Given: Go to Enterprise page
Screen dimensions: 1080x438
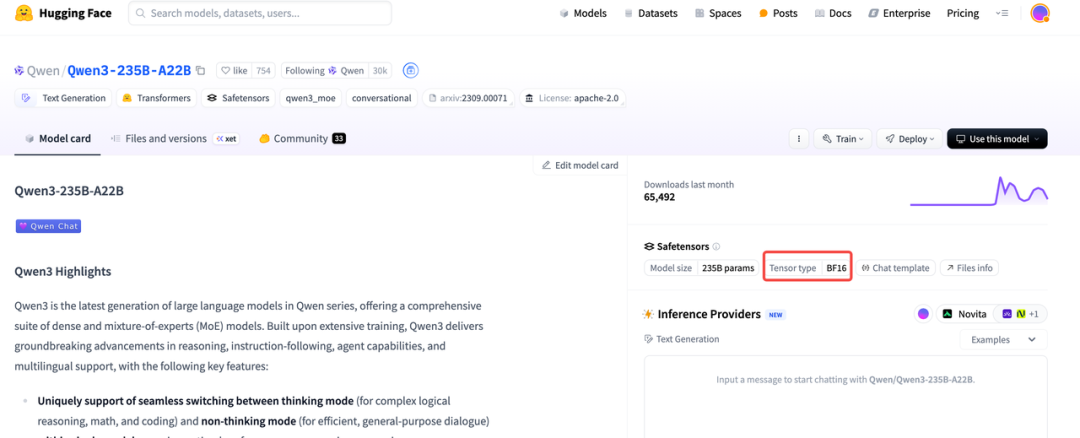Looking at the screenshot, I should point(899,13).
